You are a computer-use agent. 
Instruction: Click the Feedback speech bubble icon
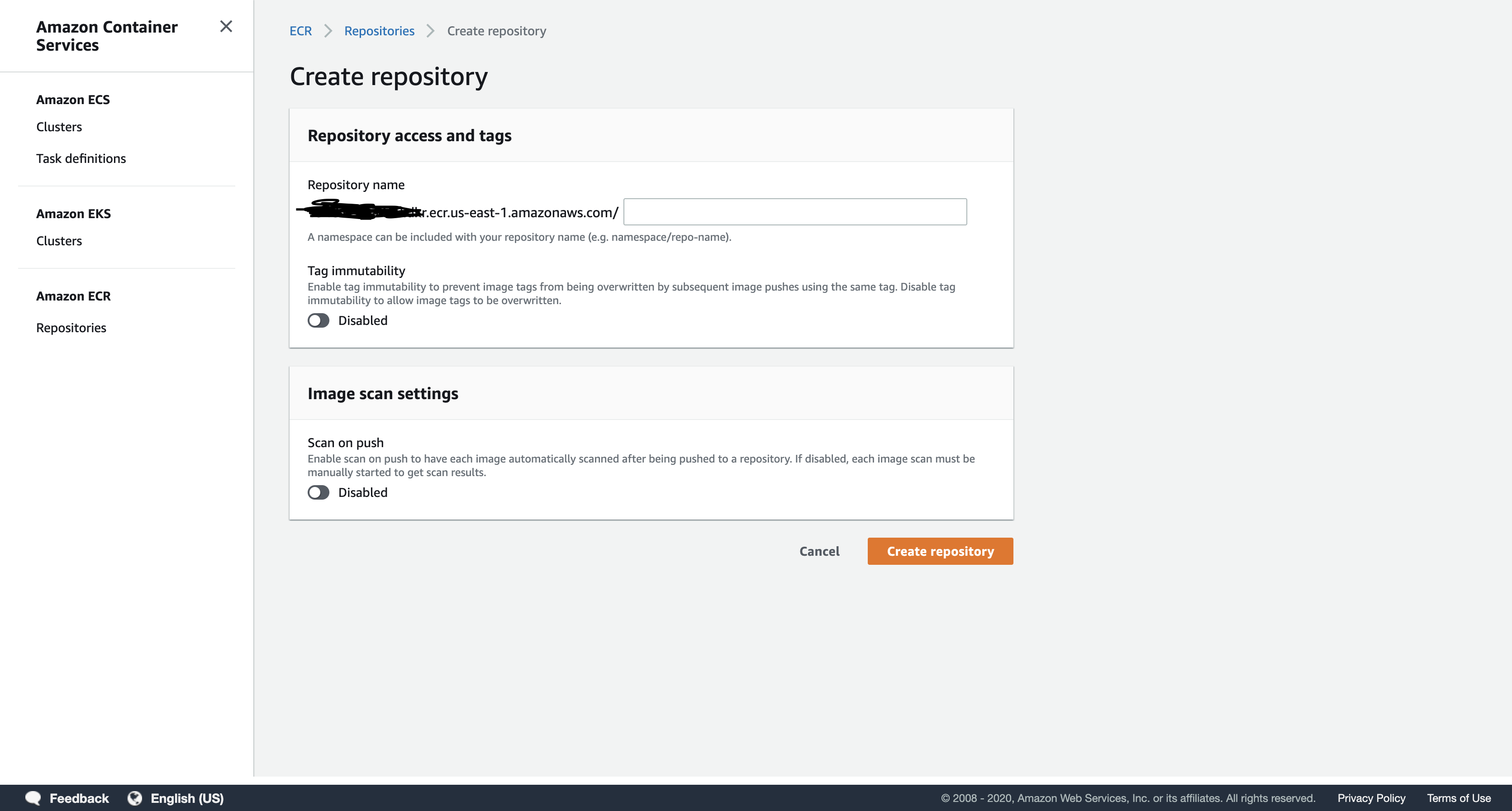pos(33,798)
